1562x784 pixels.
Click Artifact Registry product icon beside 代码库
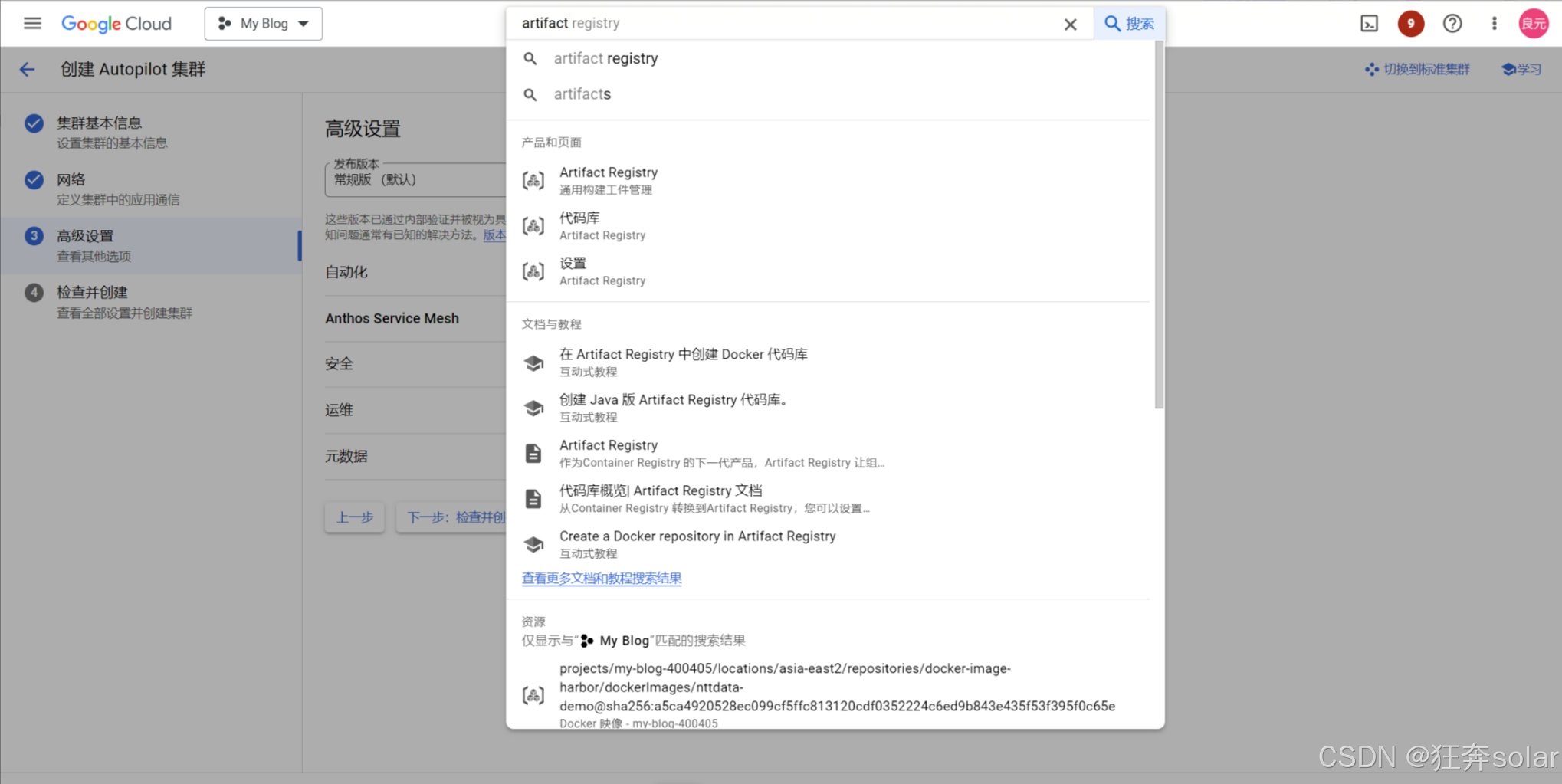click(x=533, y=226)
